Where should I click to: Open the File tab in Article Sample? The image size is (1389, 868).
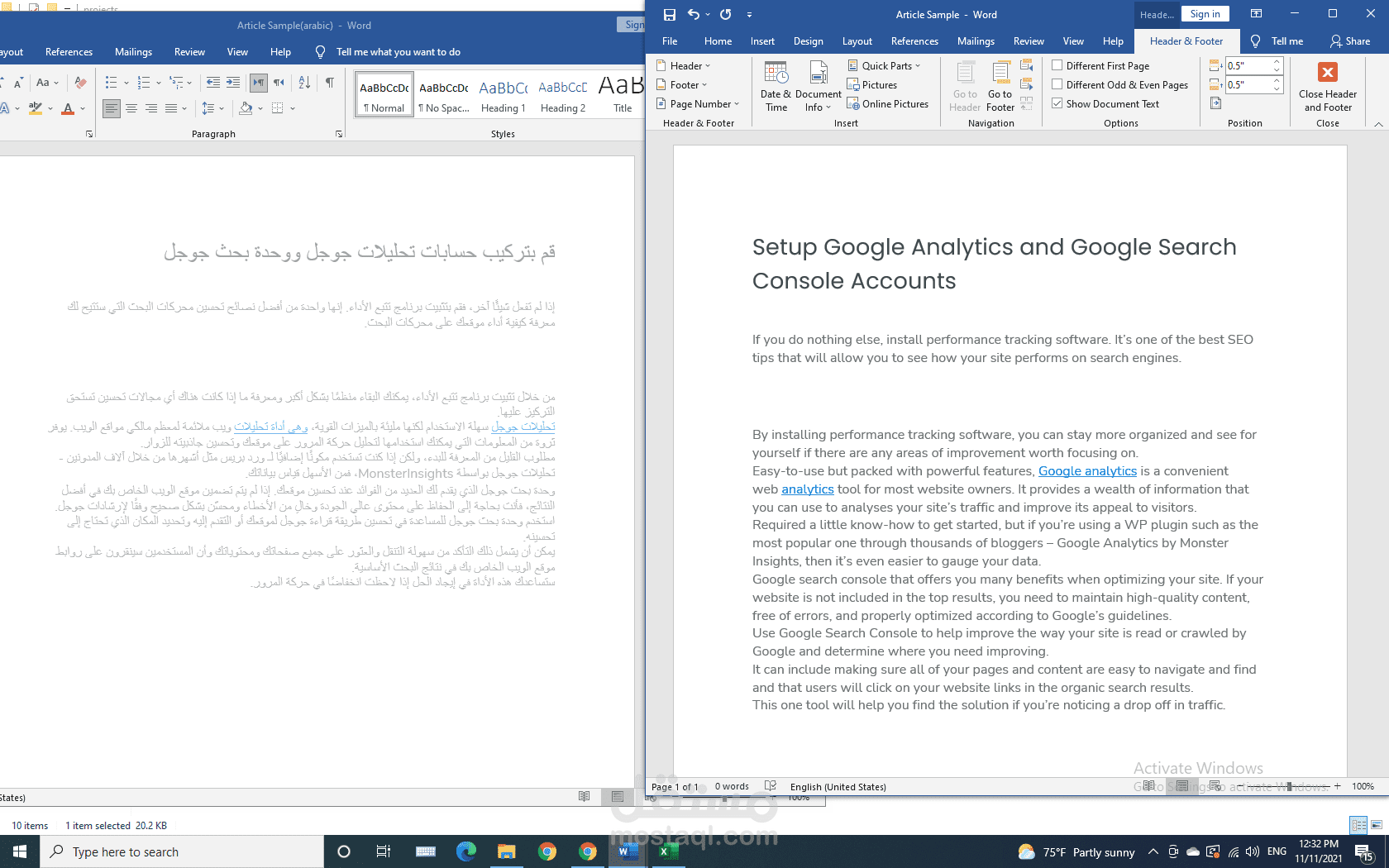670,41
